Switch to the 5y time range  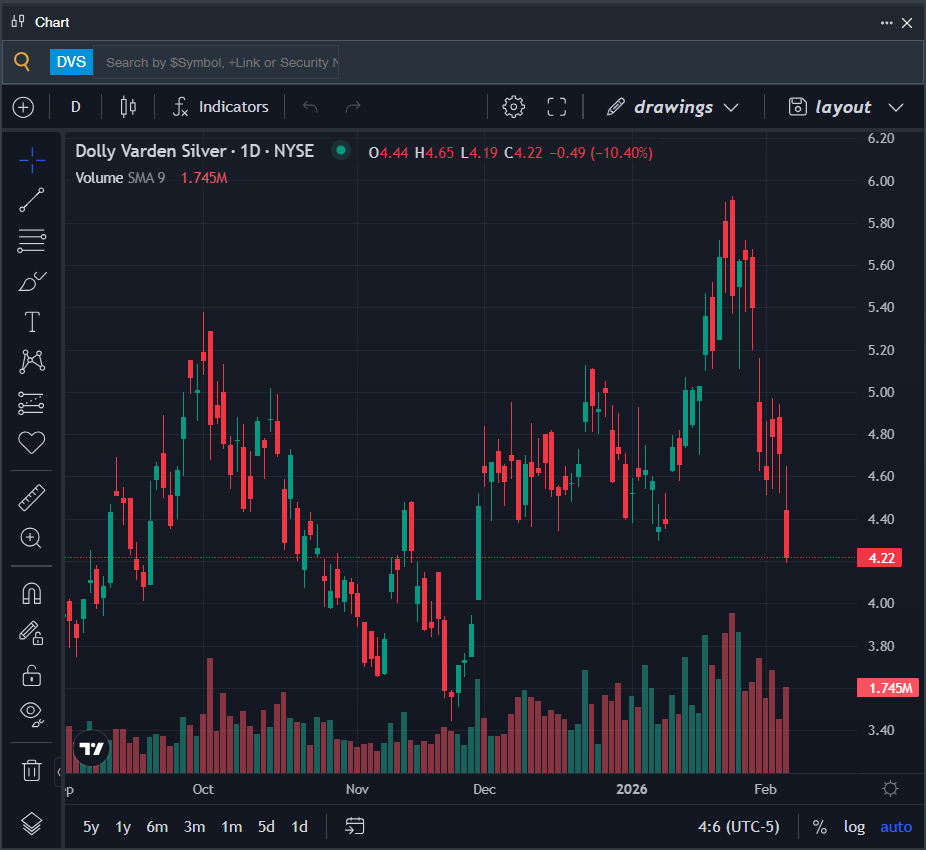click(91, 827)
